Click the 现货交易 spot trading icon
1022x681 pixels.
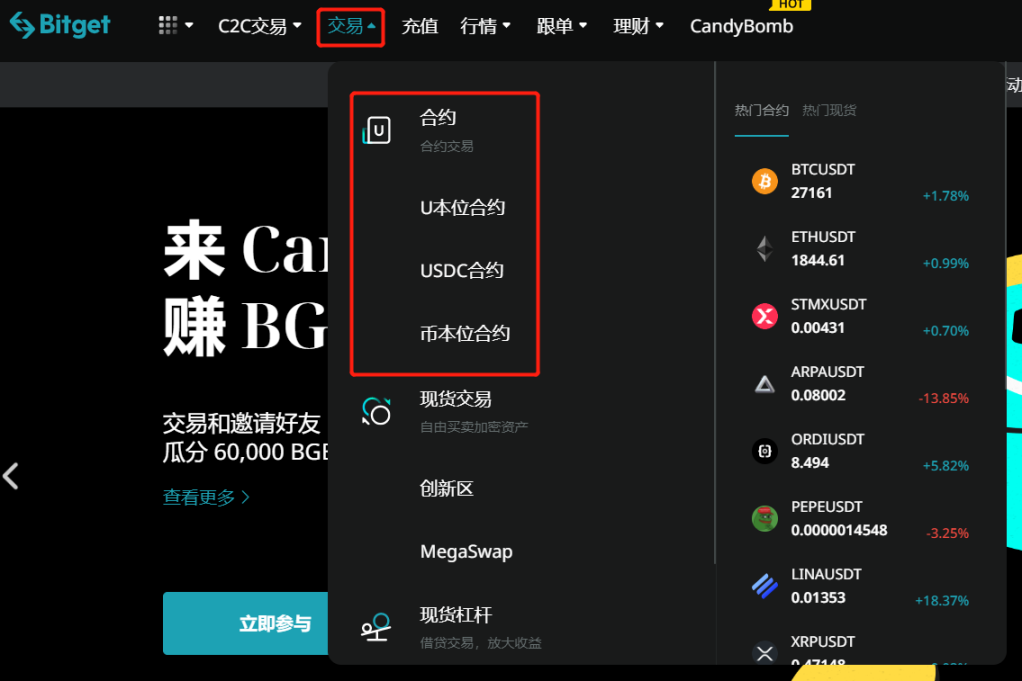coord(376,410)
